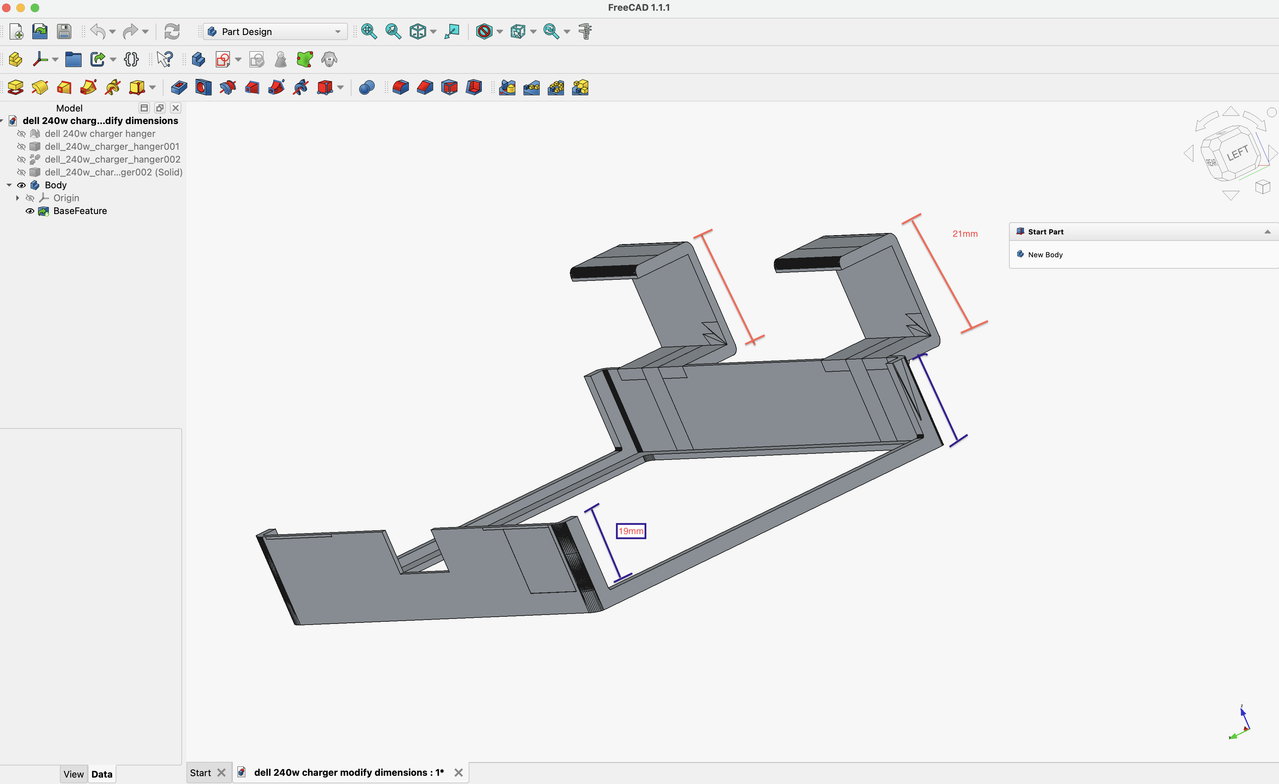Open the draw style dropdown arrow
Image resolution: width=1279 pixels, height=784 pixels.
[500, 32]
